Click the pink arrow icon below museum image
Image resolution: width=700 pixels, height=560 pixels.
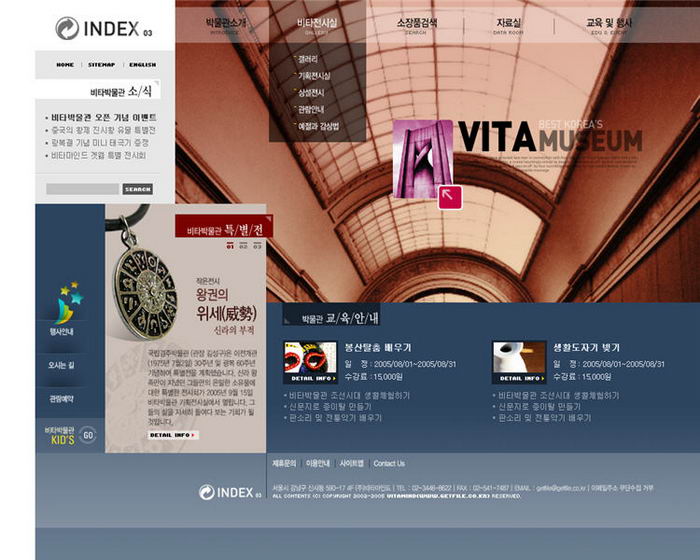pyautogui.click(x=449, y=197)
